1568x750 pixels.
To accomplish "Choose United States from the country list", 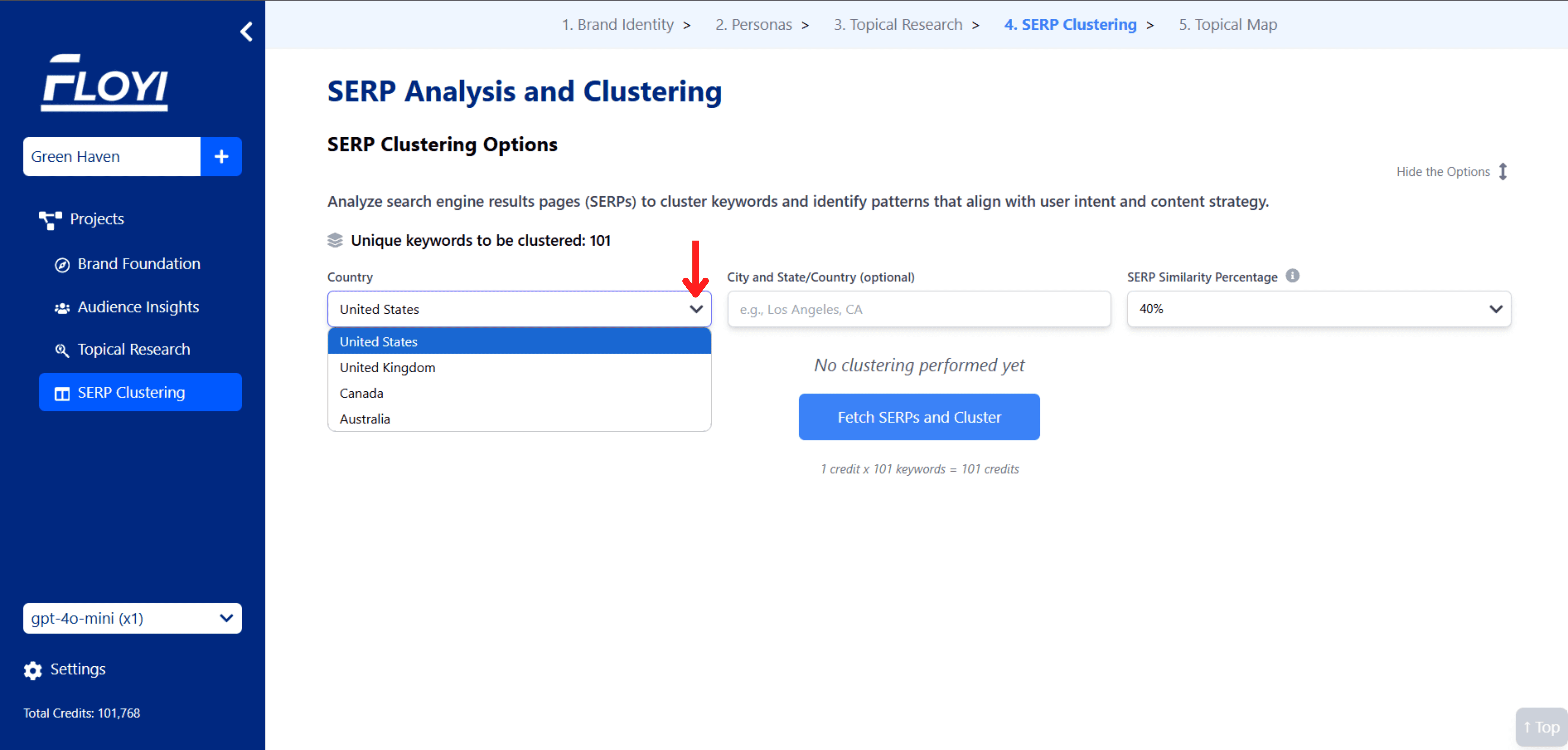I will tap(519, 341).
